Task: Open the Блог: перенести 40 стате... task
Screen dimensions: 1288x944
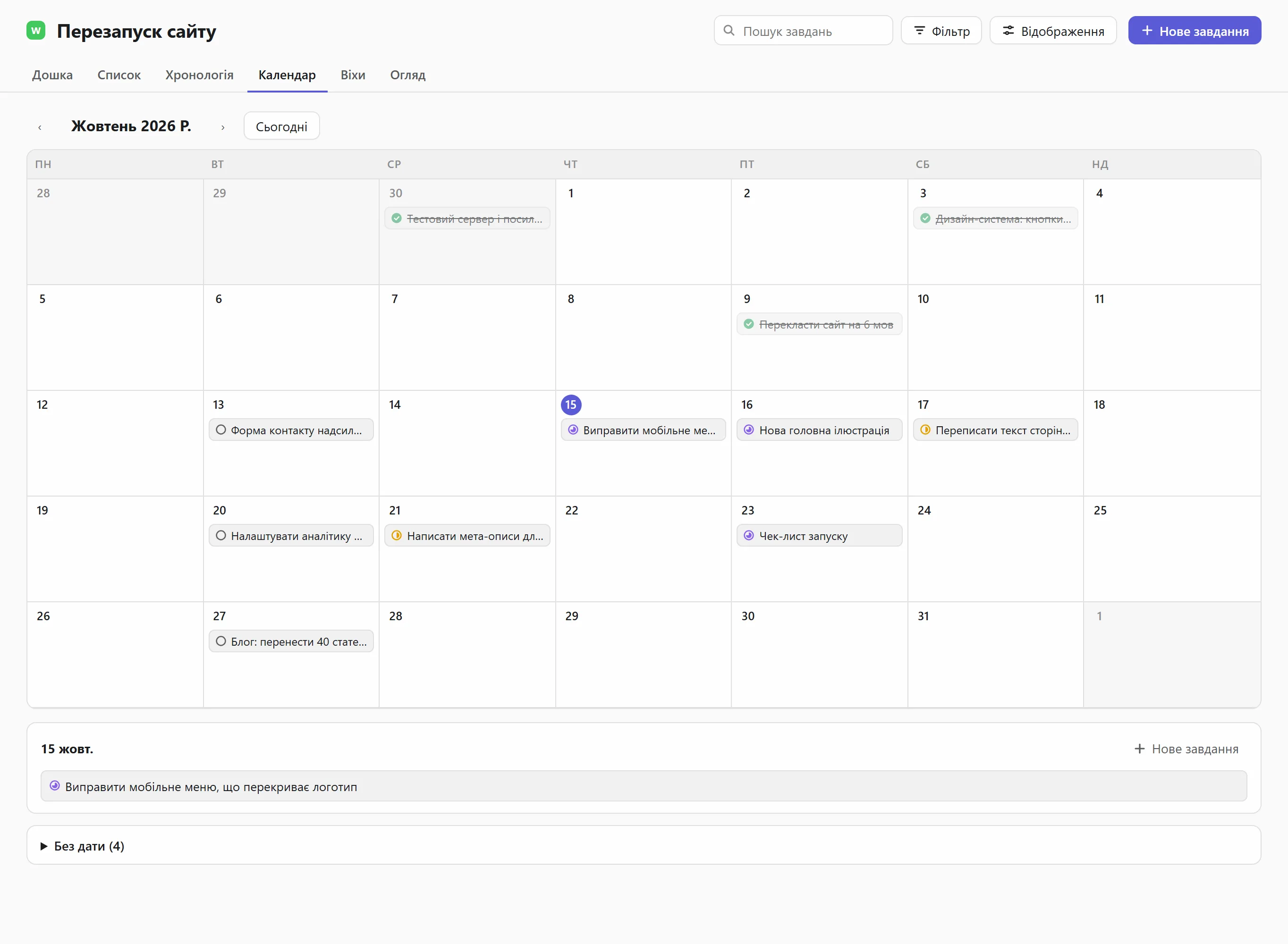Action: (x=291, y=641)
